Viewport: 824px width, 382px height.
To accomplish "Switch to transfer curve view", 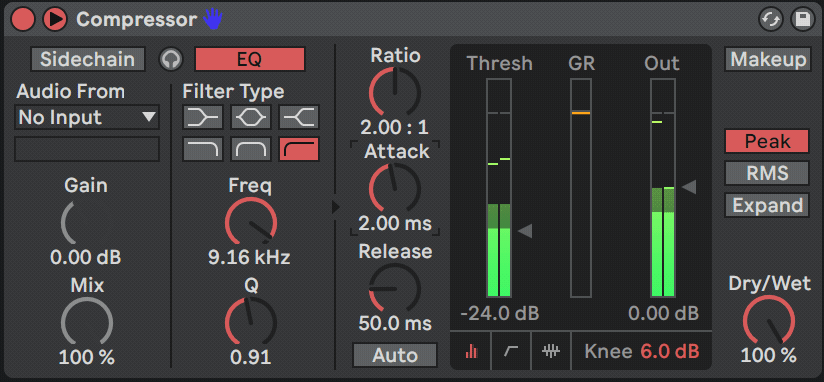I will pyautogui.click(x=511, y=351).
